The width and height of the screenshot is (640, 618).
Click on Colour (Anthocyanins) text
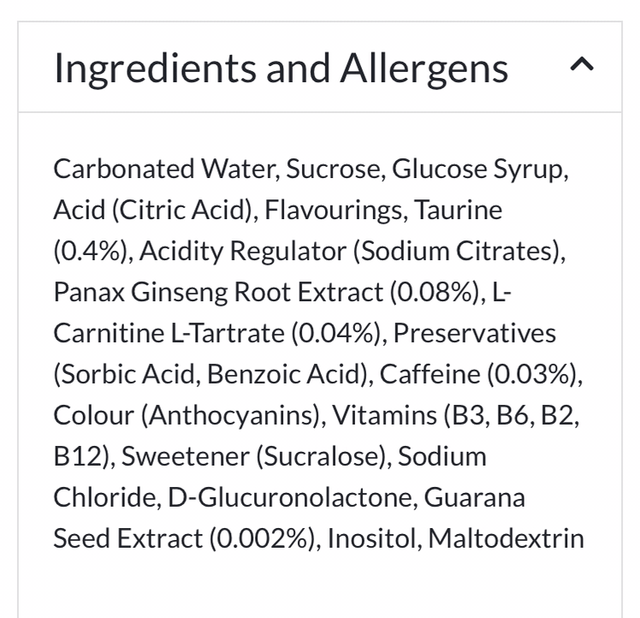pyautogui.click(x=186, y=415)
